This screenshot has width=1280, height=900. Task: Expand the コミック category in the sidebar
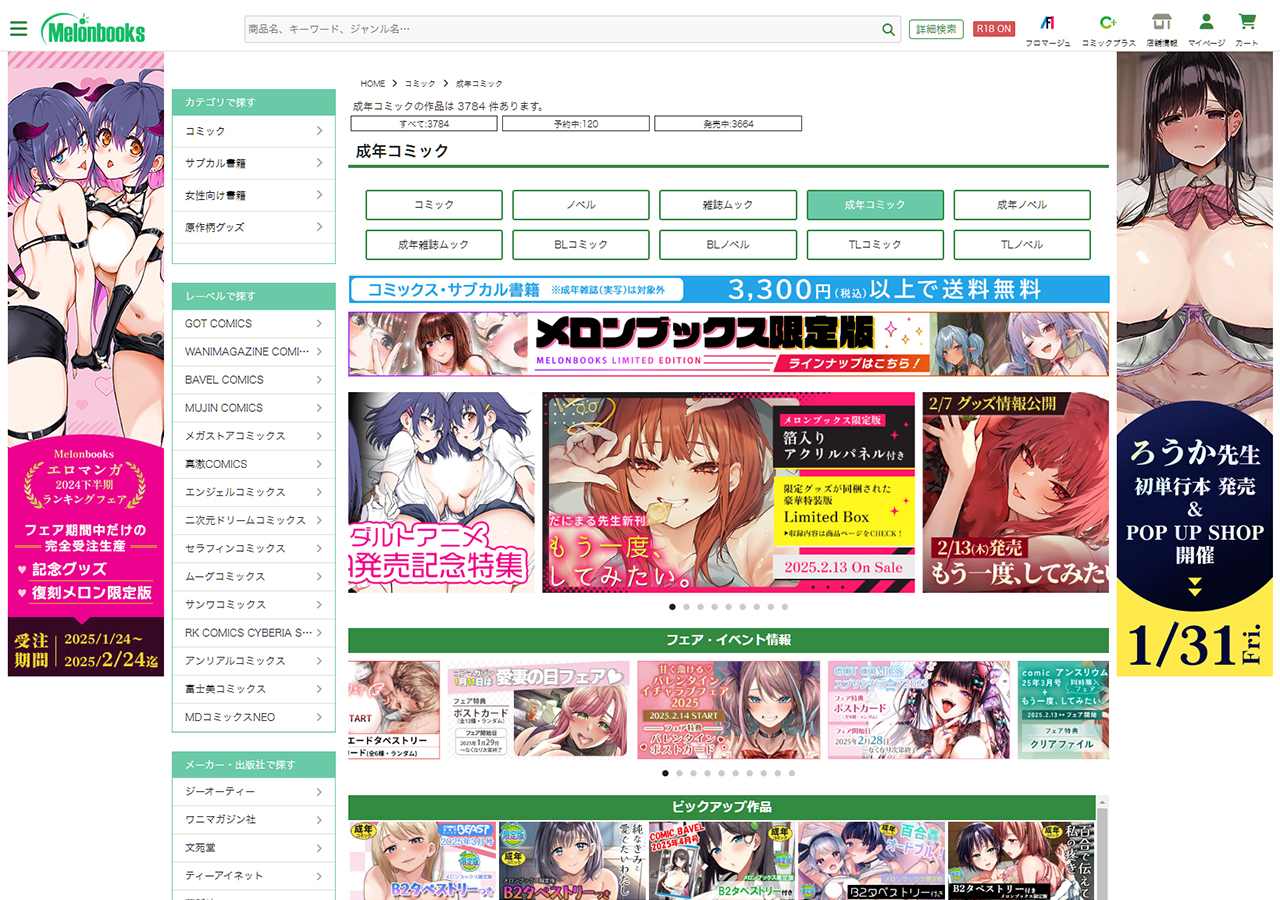click(253, 131)
